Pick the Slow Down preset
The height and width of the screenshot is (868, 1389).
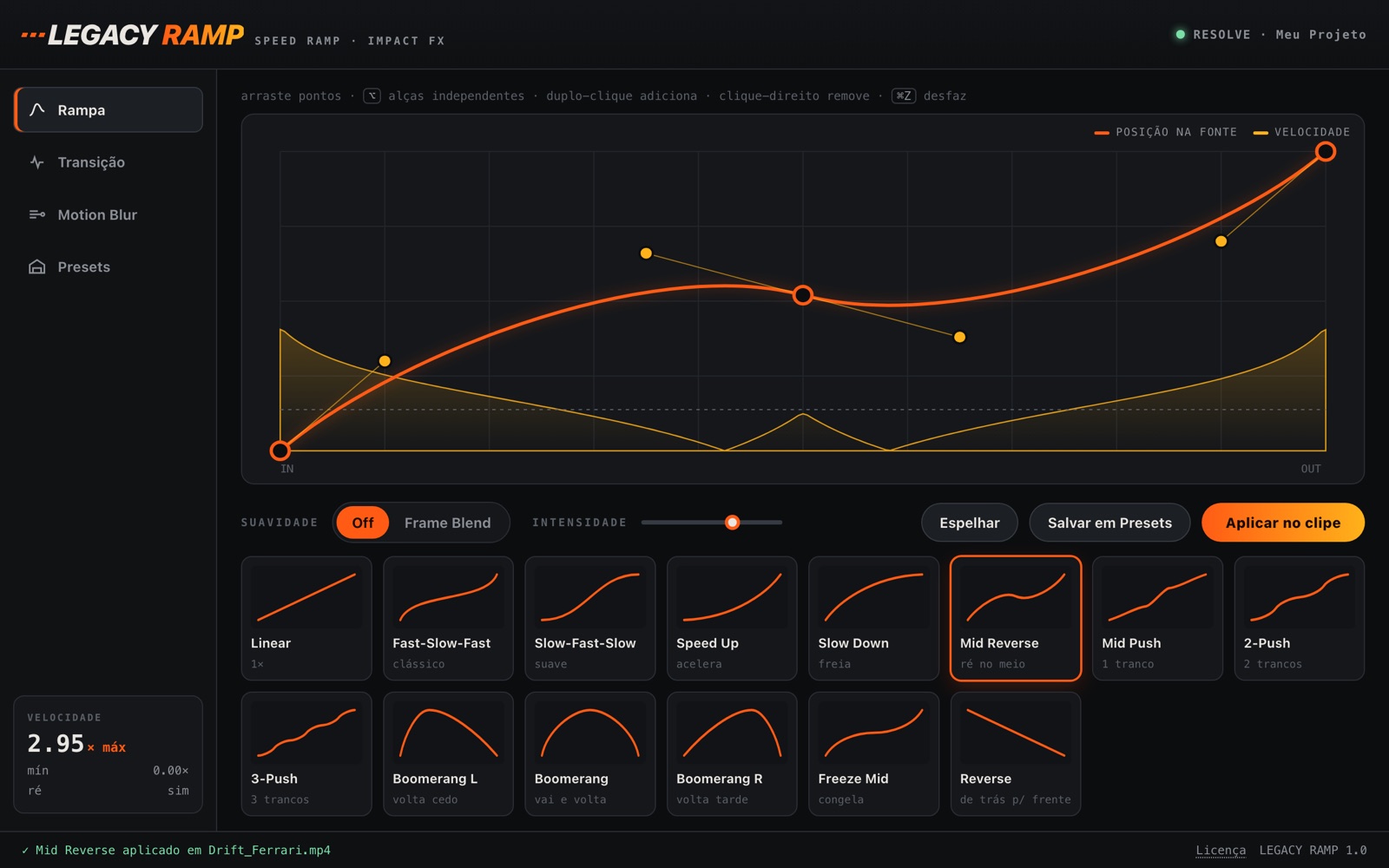pos(873,618)
